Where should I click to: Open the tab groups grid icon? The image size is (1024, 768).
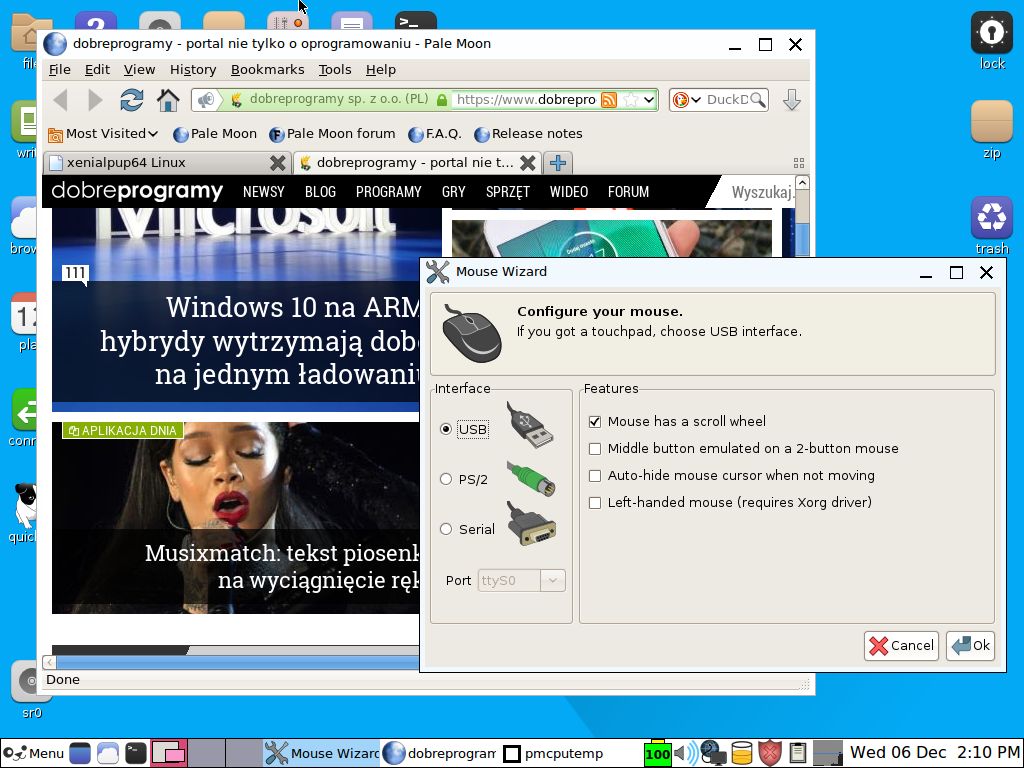[x=799, y=163]
